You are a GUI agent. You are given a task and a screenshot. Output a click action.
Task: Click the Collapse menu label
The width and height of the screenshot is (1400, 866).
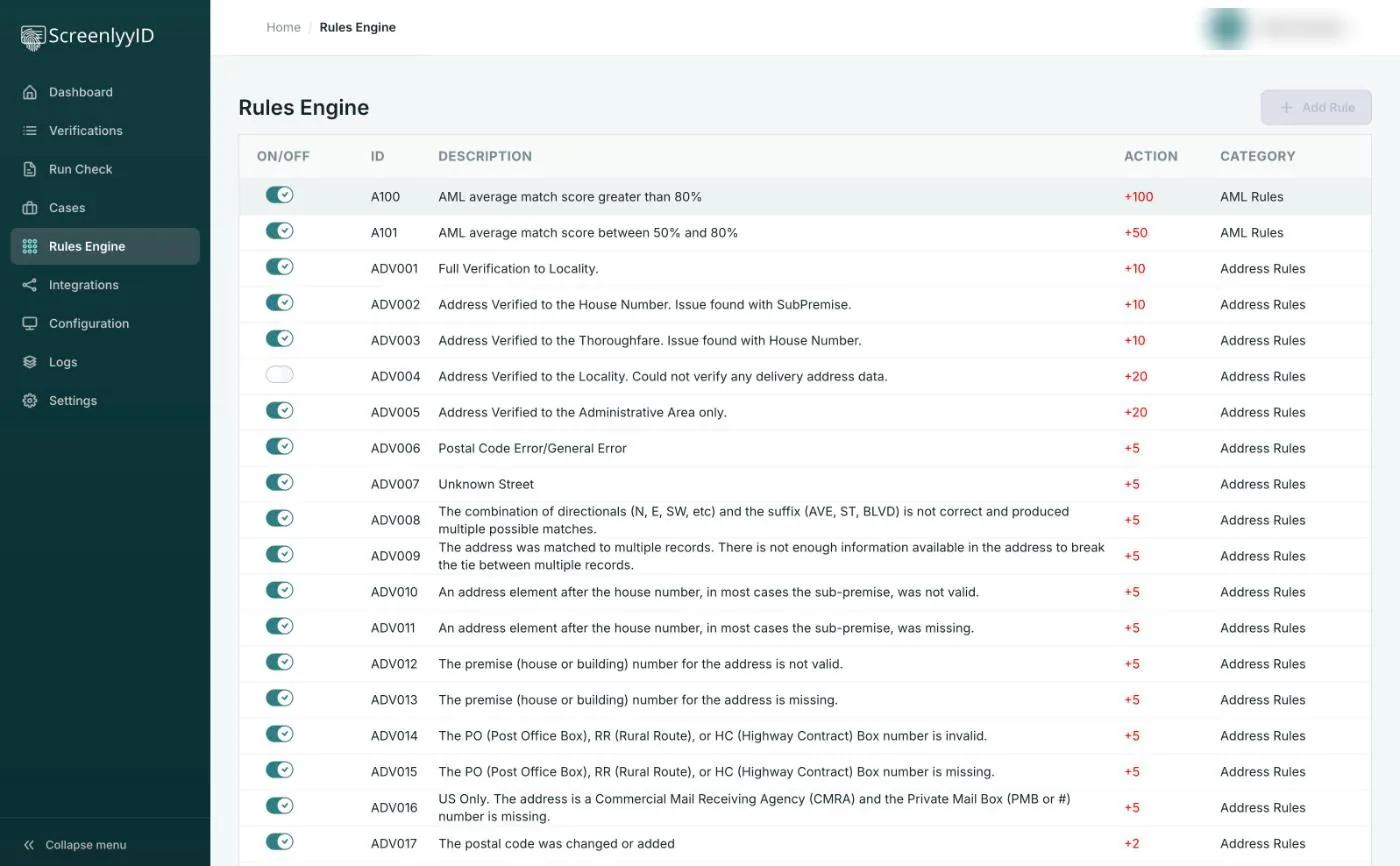86,845
